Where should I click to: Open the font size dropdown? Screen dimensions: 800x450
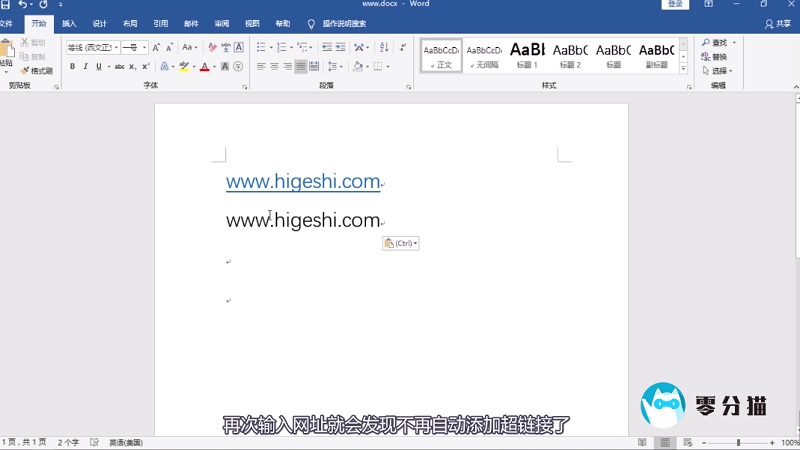(144, 47)
